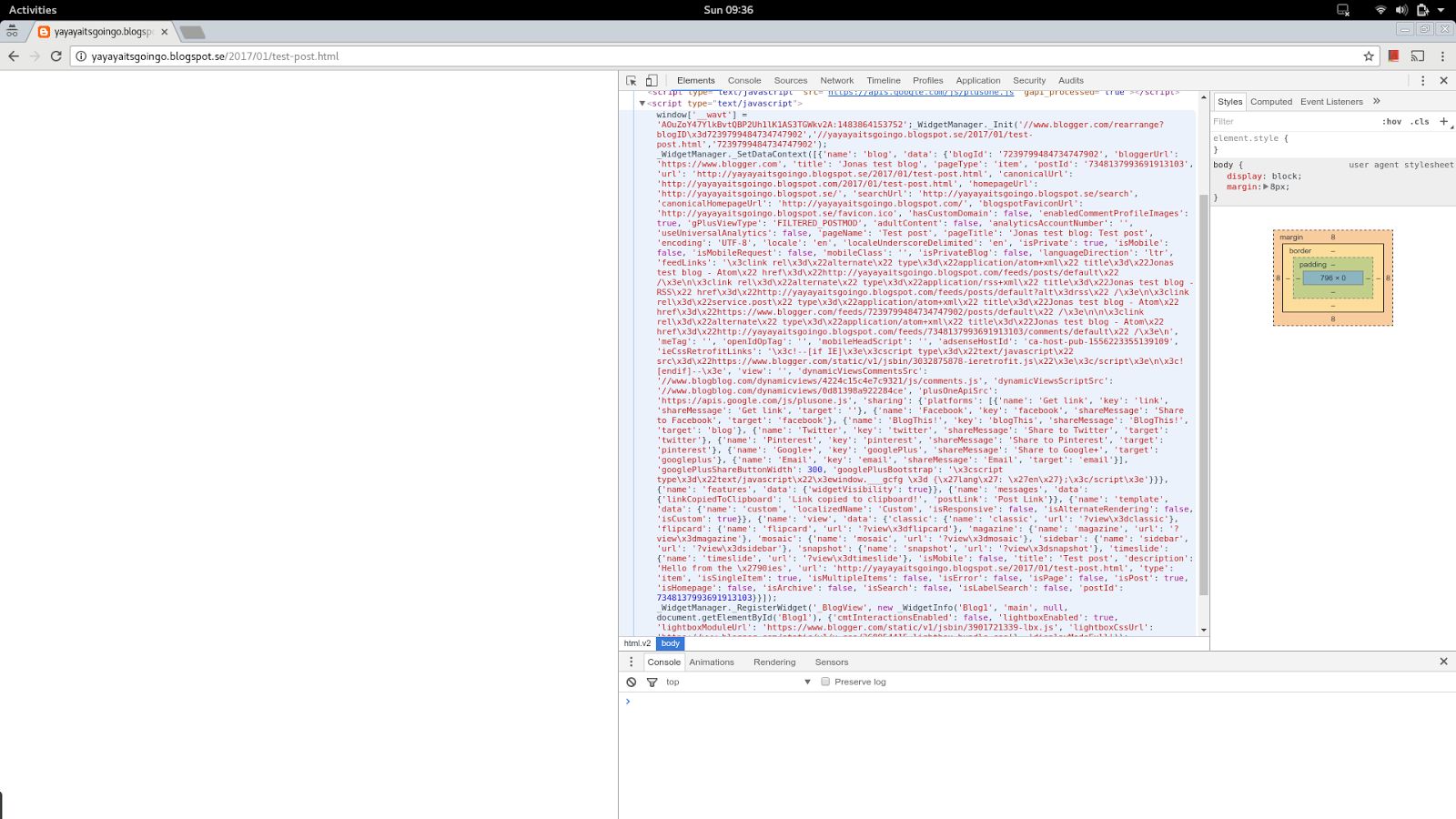Close the DevTools panel
1456x819 pixels.
[1443, 80]
